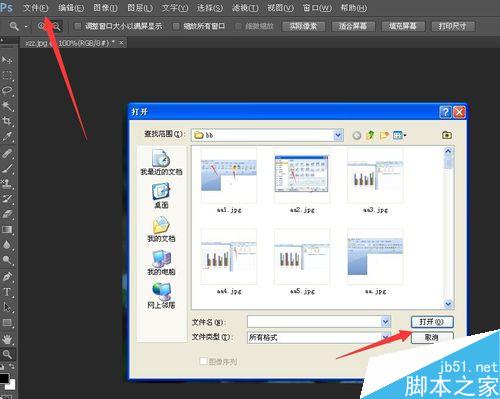The image size is (500, 399).
Task: Create new folder in Open dialog
Action: (x=384, y=135)
